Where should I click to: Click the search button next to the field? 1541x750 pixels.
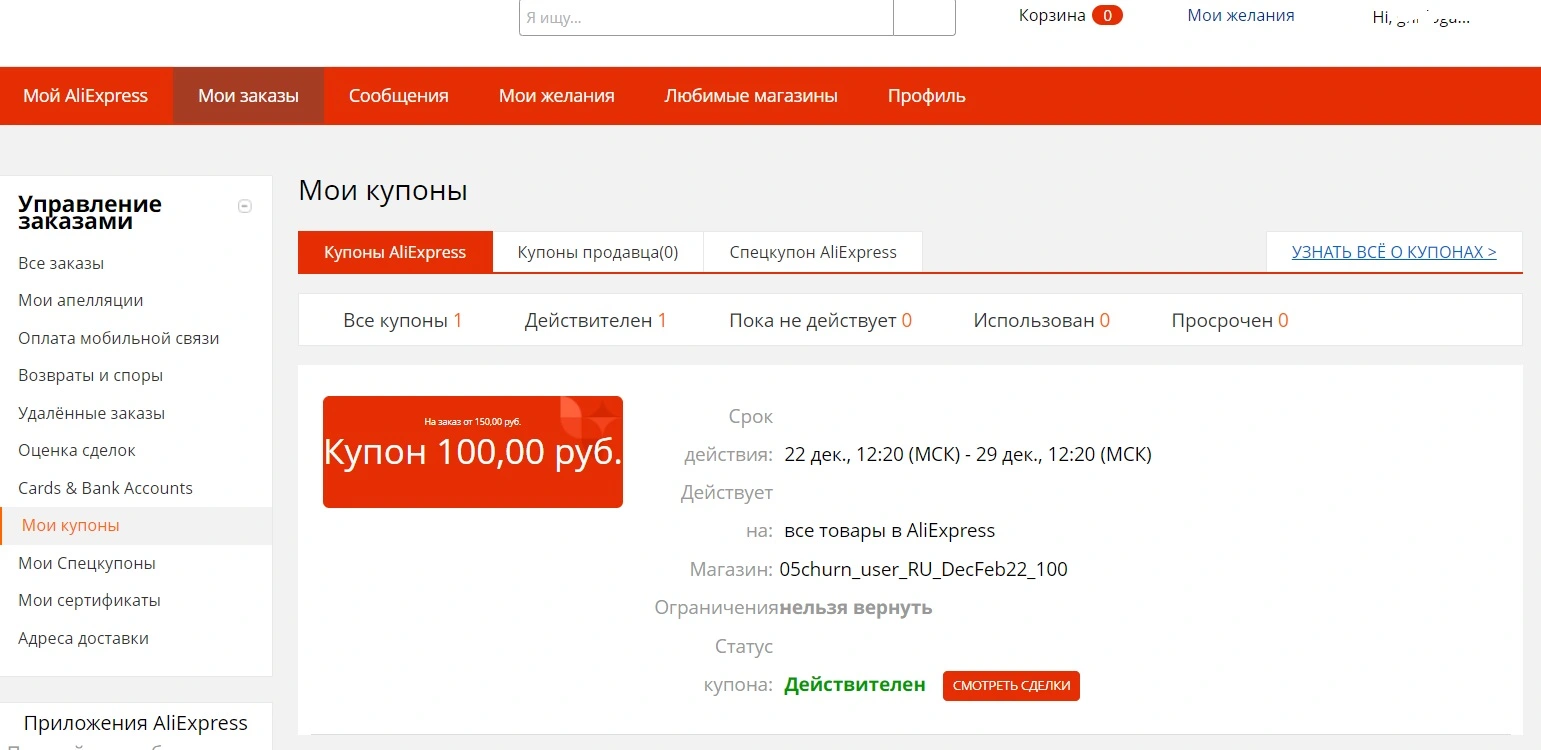click(x=924, y=17)
